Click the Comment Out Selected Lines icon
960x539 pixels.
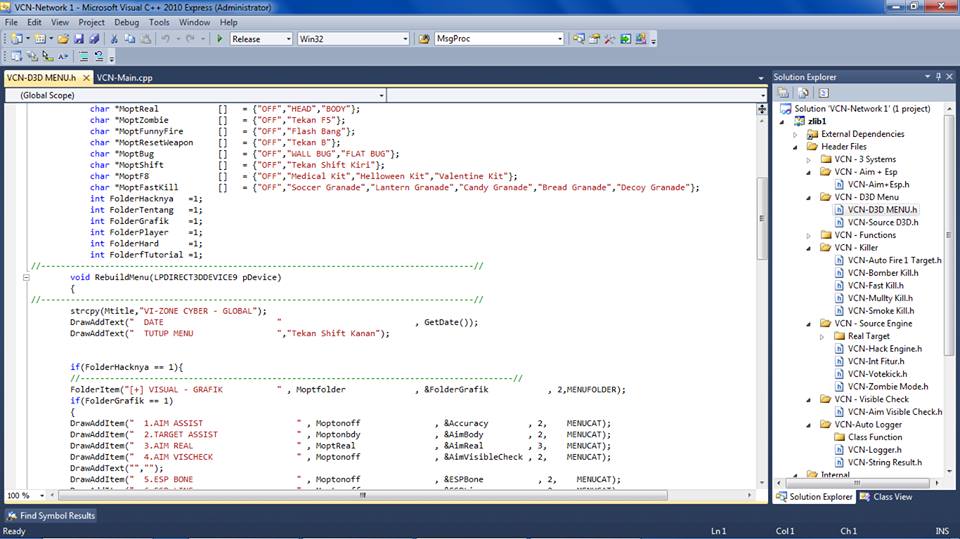click(83, 56)
